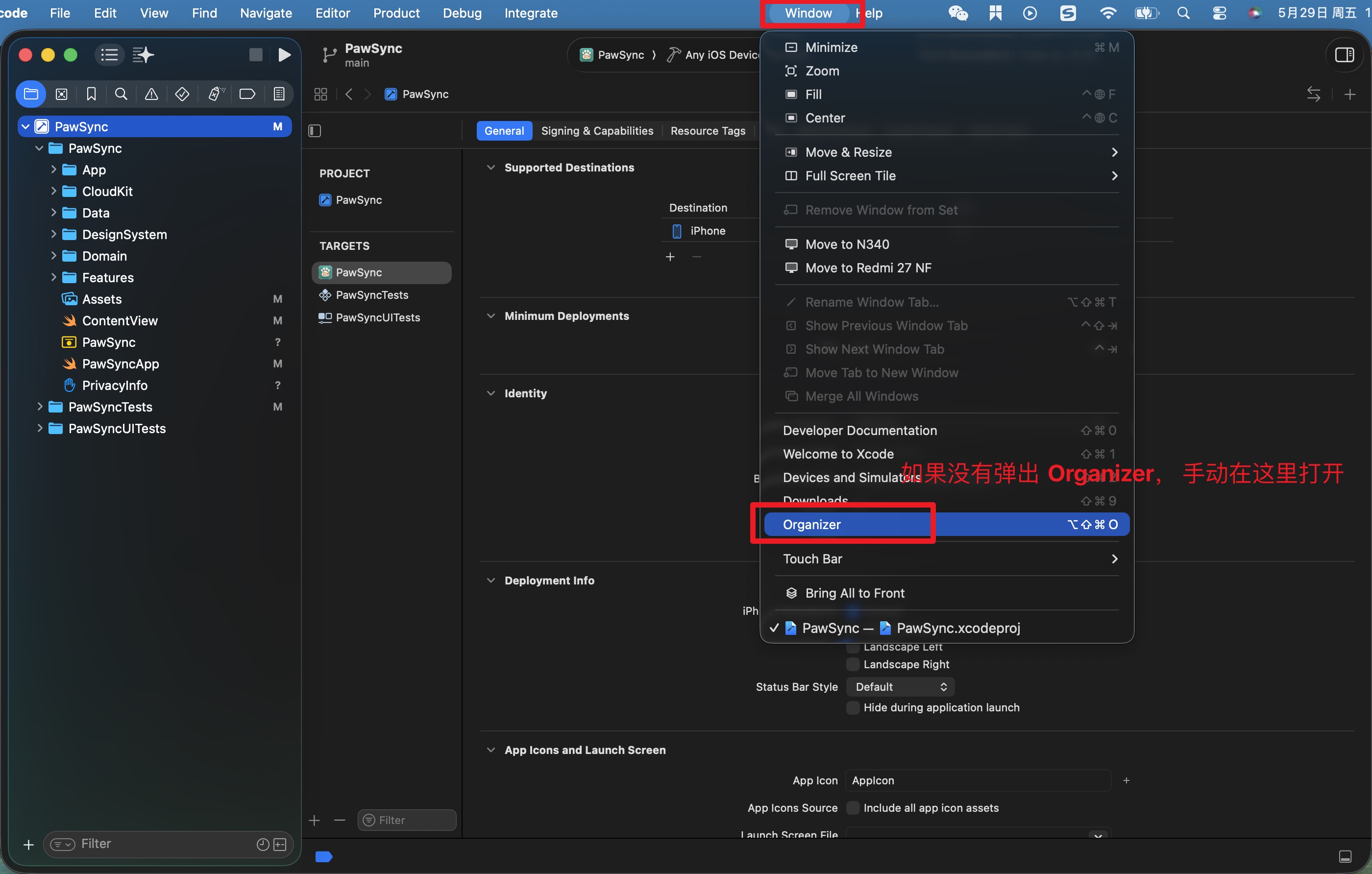Click the App Icon text field

(978, 780)
